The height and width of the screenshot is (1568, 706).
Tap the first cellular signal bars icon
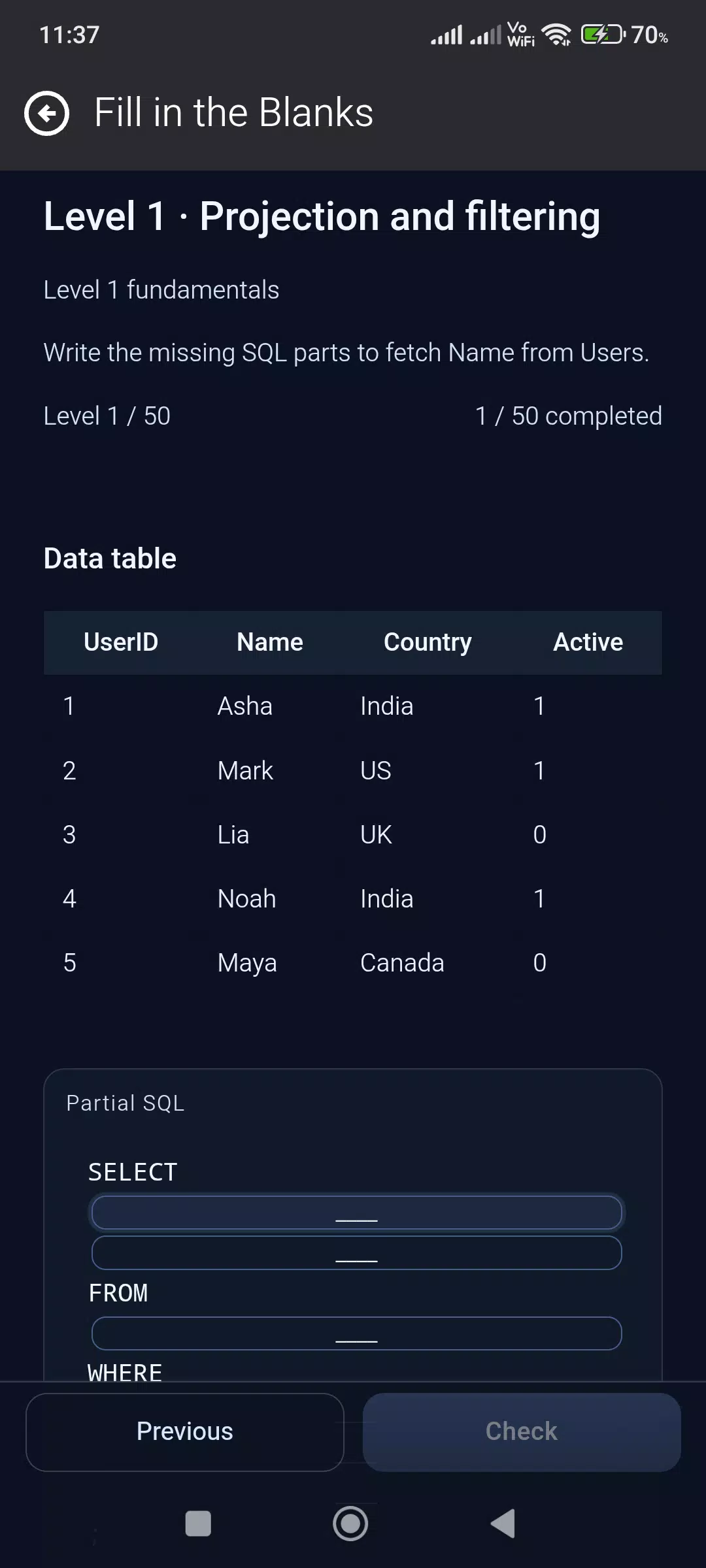pyautogui.click(x=446, y=34)
